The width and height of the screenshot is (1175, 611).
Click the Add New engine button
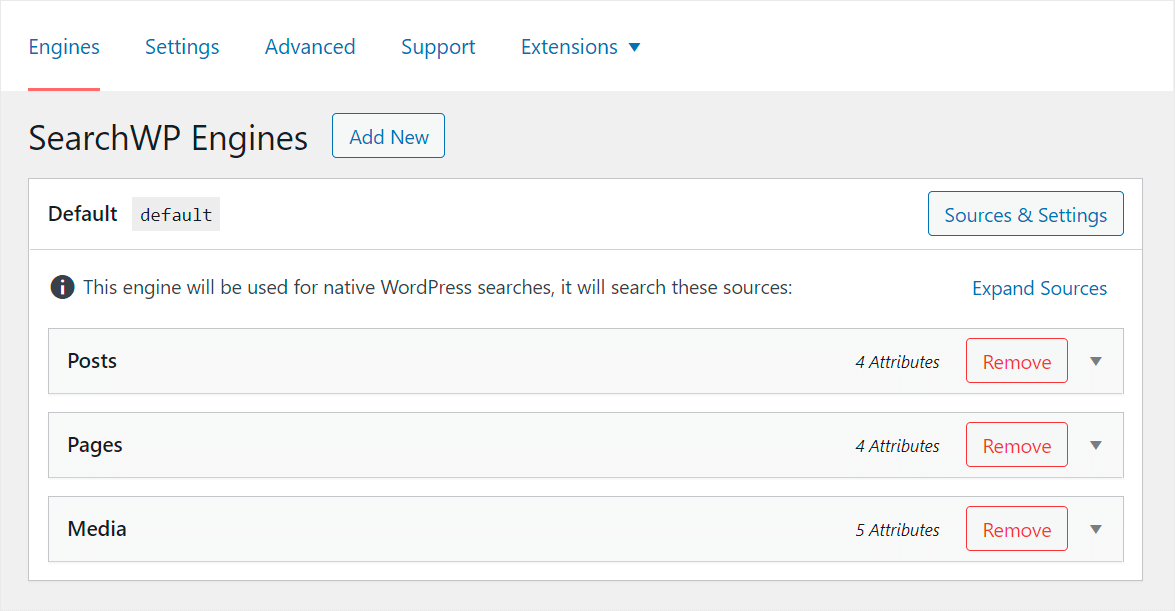pos(388,136)
